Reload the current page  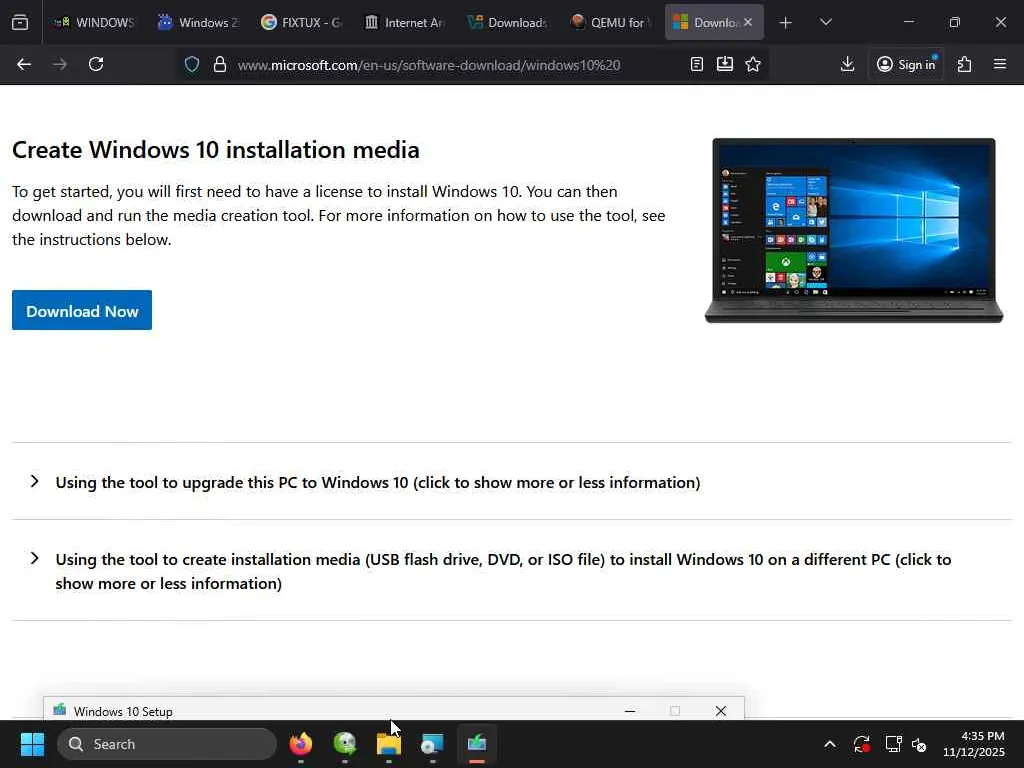point(96,64)
